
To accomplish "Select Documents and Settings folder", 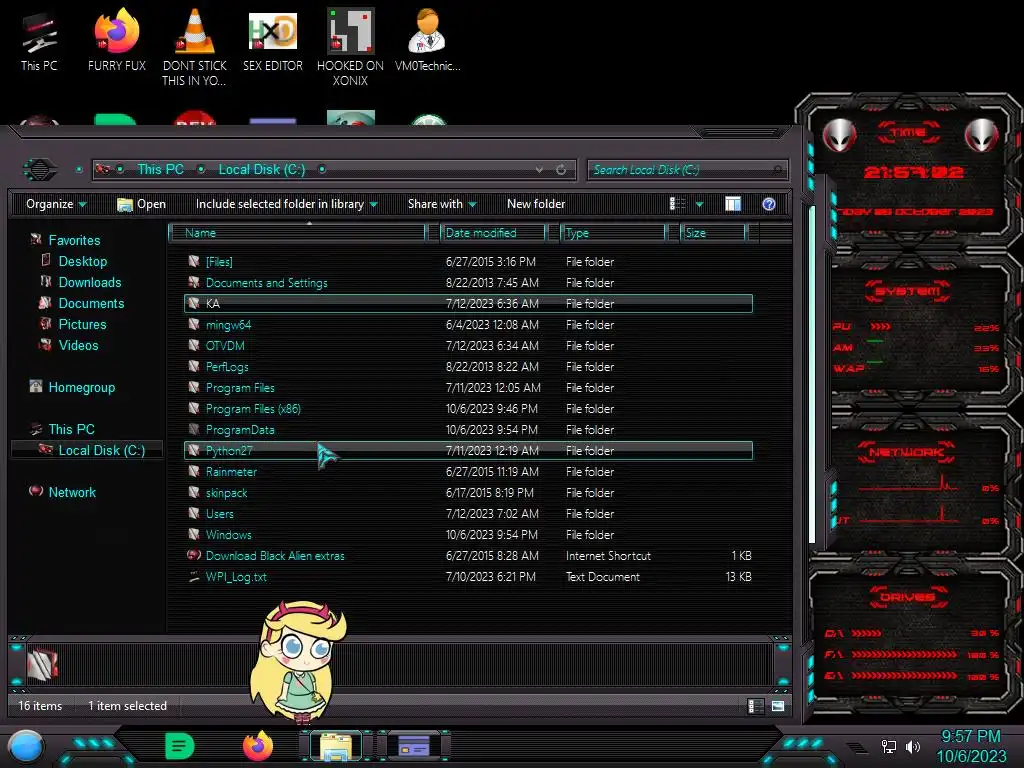I will (x=468, y=283).
